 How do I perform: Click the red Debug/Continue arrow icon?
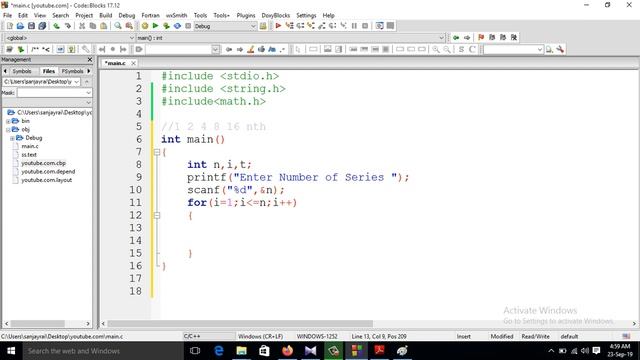(x=278, y=26)
